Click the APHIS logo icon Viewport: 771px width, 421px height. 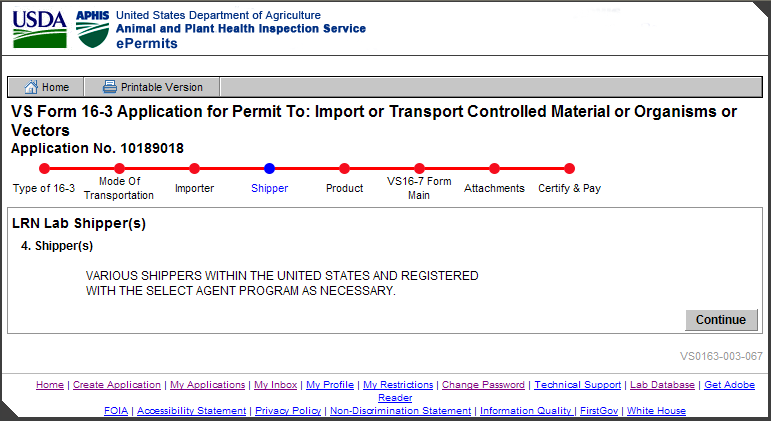[x=91, y=29]
